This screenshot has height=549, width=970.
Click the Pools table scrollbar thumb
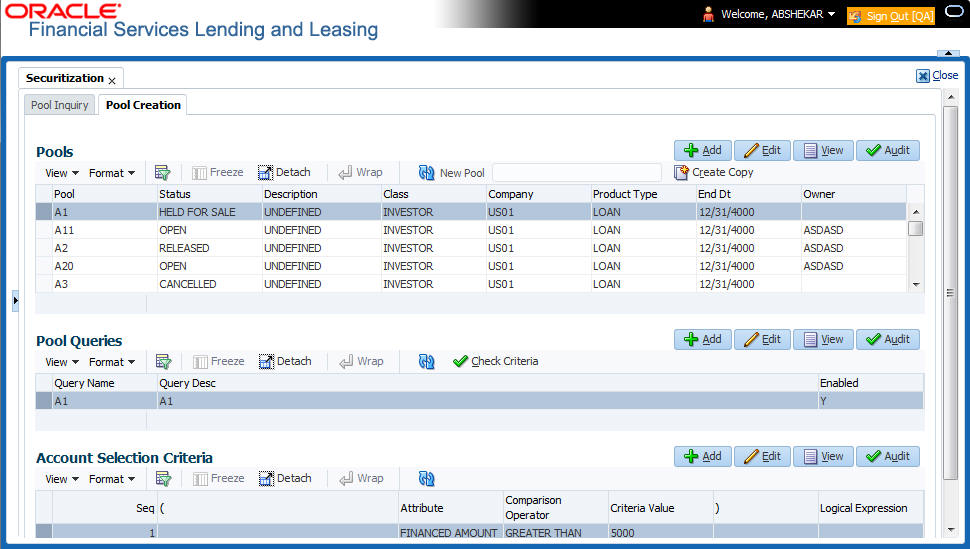(x=916, y=228)
